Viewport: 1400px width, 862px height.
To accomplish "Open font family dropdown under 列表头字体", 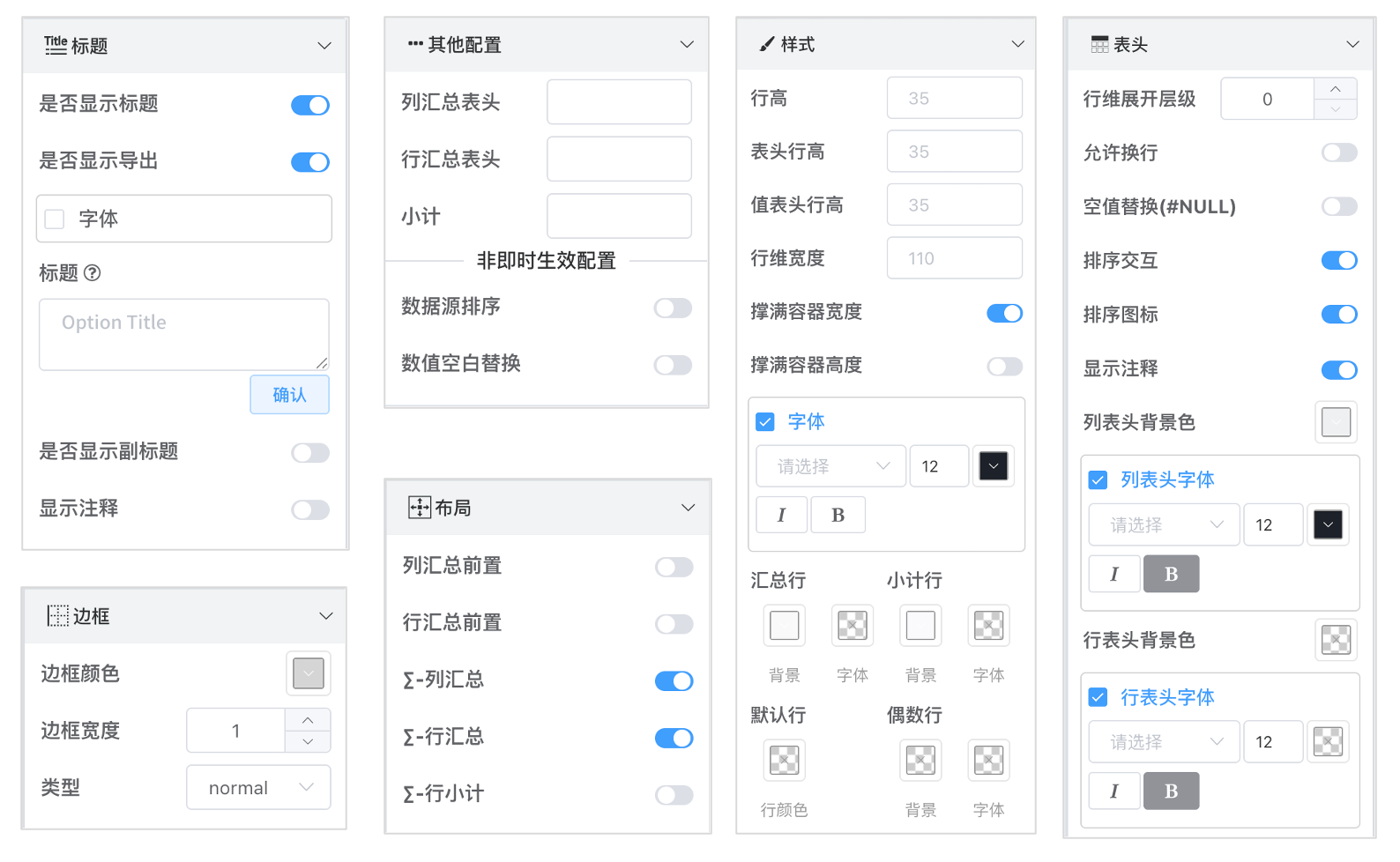I will coord(1164,525).
